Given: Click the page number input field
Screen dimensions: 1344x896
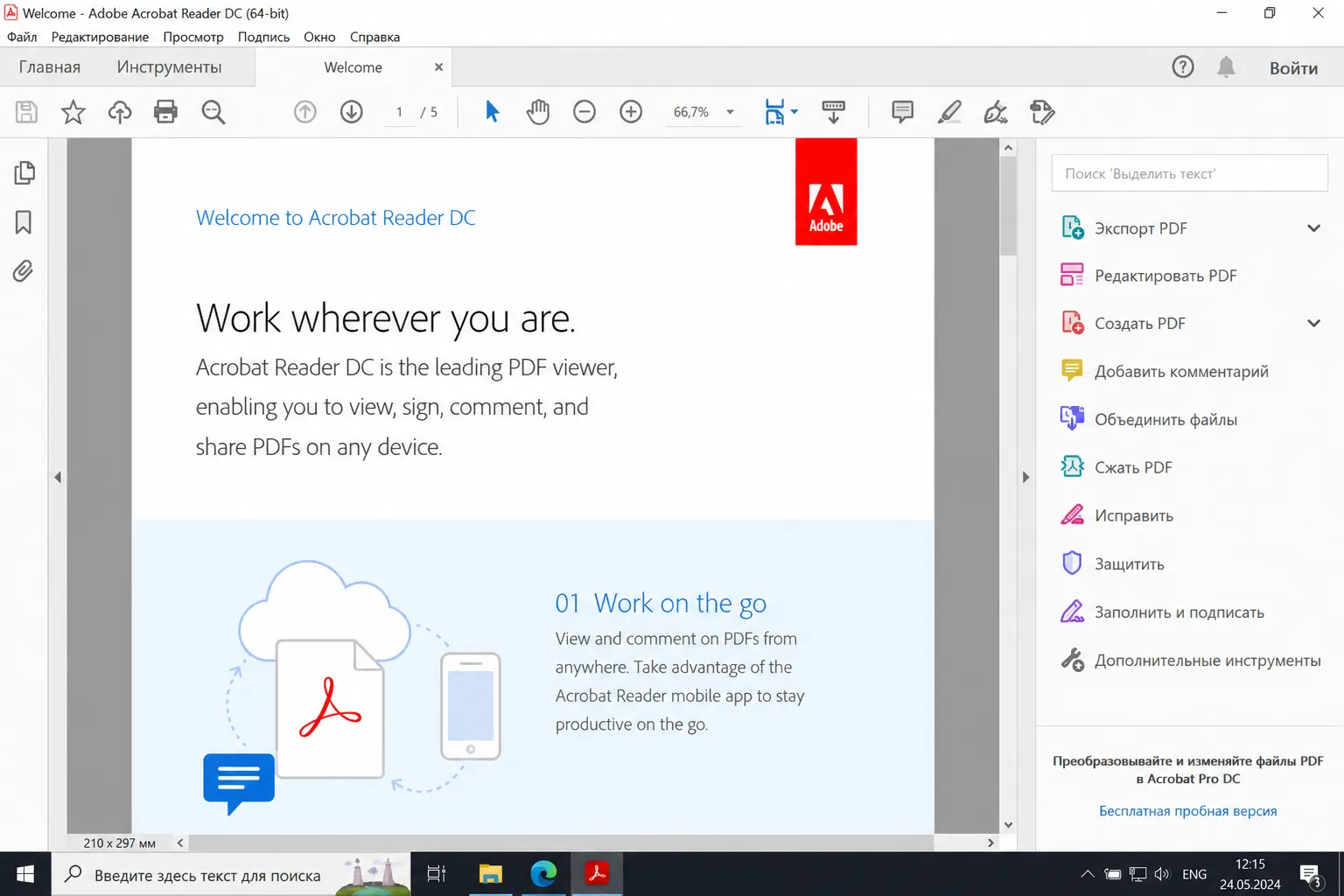Looking at the screenshot, I should coord(399,112).
